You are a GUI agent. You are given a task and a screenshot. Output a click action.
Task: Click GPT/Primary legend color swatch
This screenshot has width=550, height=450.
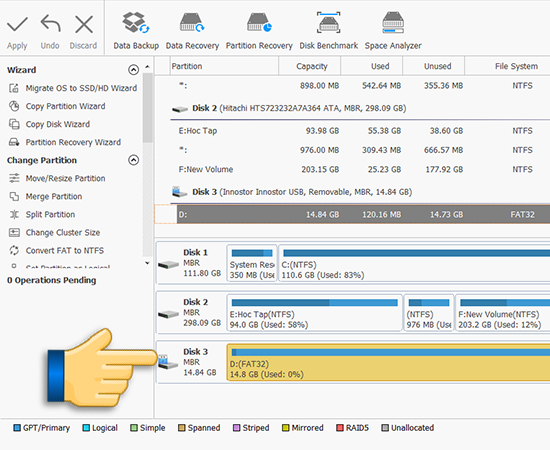click(x=17, y=428)
